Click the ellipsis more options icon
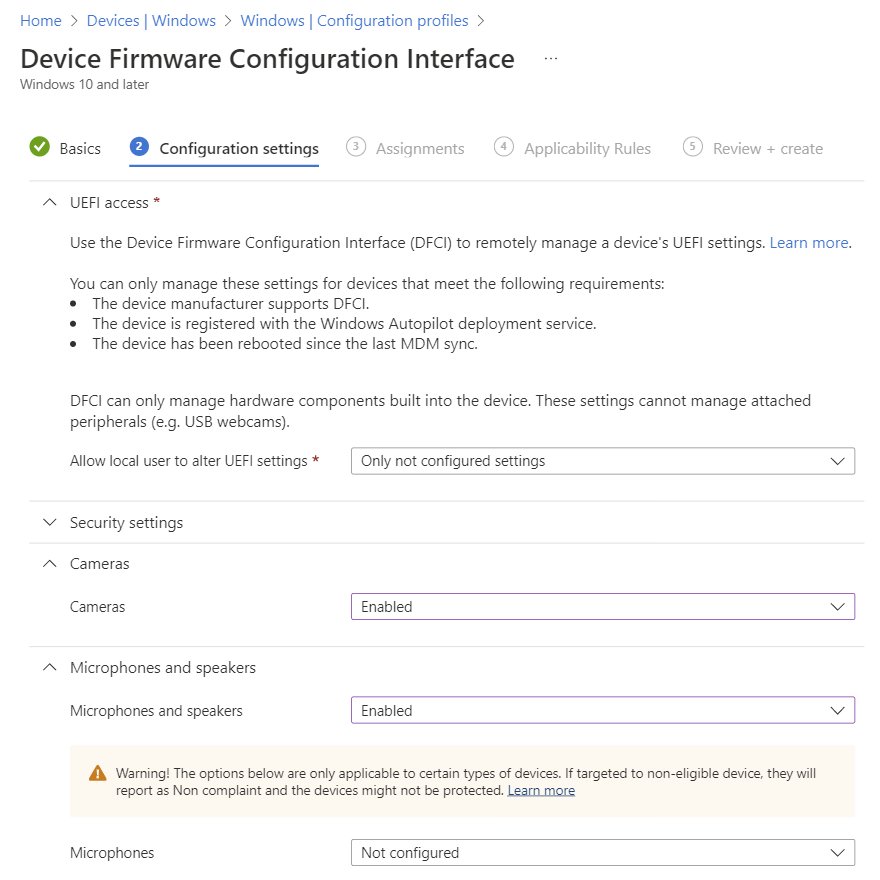The height and width of the screenshot is (880, 880). [551, 59]
